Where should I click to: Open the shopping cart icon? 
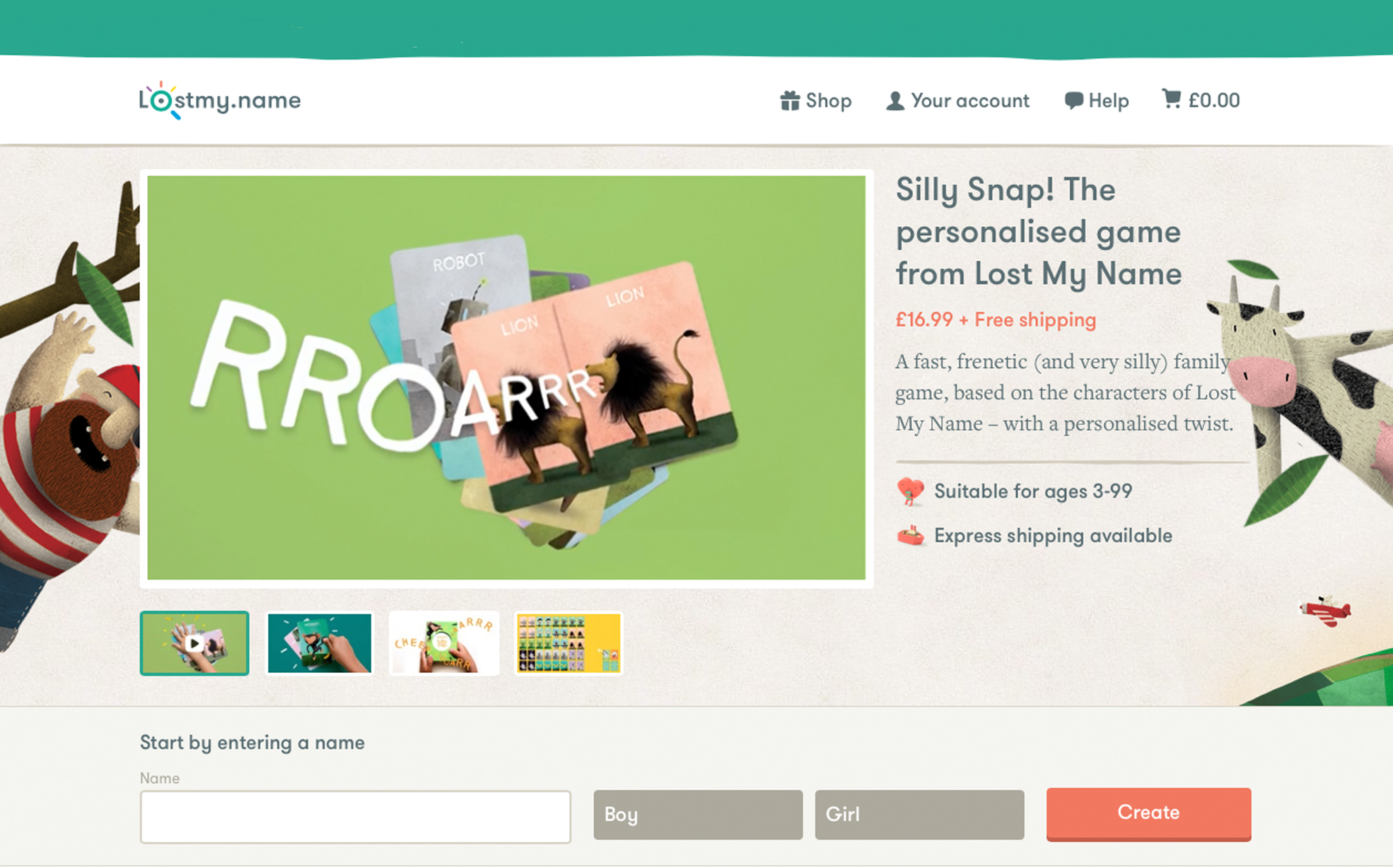1171,99
